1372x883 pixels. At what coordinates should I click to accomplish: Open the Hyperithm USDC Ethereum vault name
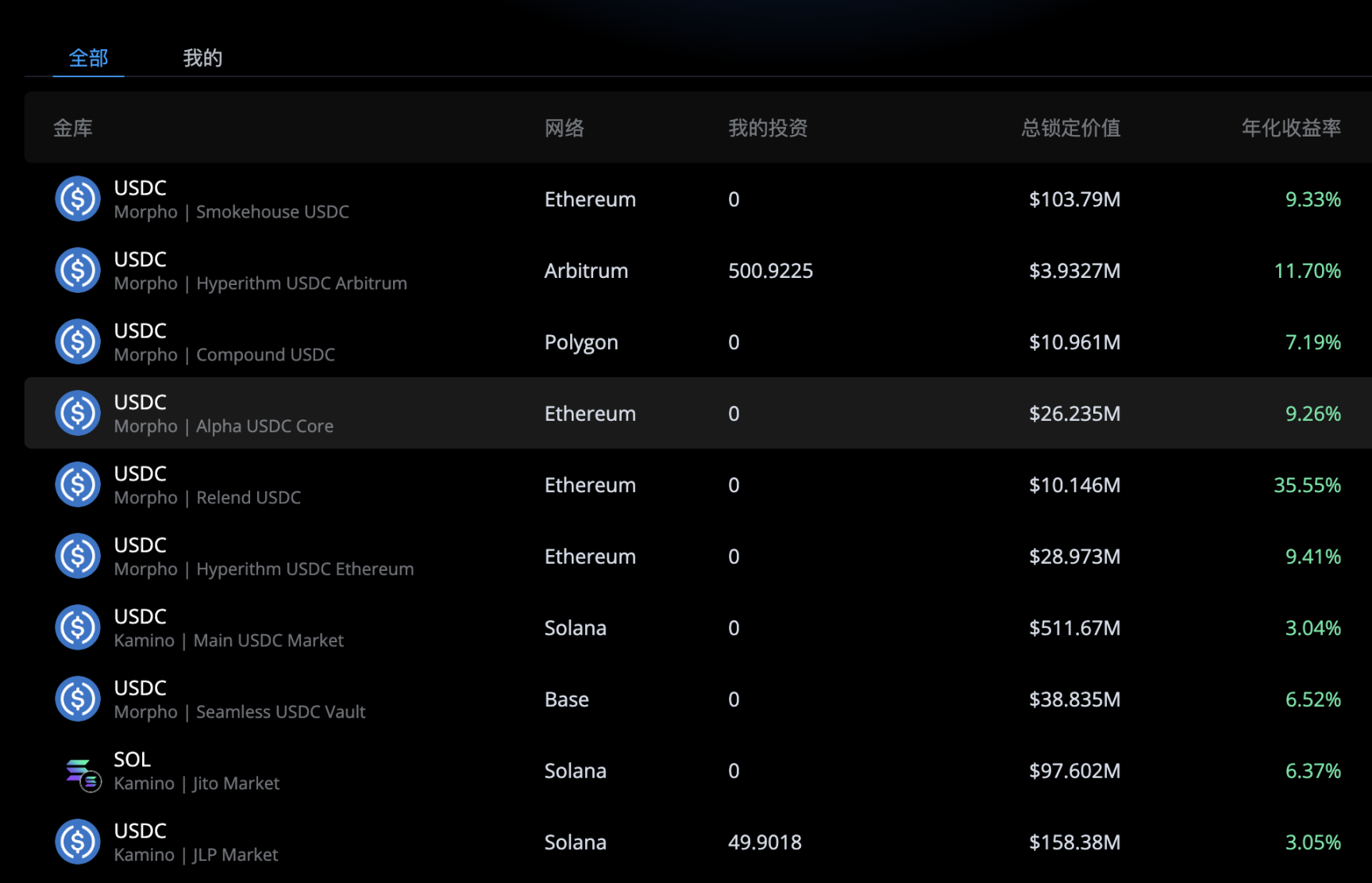[305, 569]
